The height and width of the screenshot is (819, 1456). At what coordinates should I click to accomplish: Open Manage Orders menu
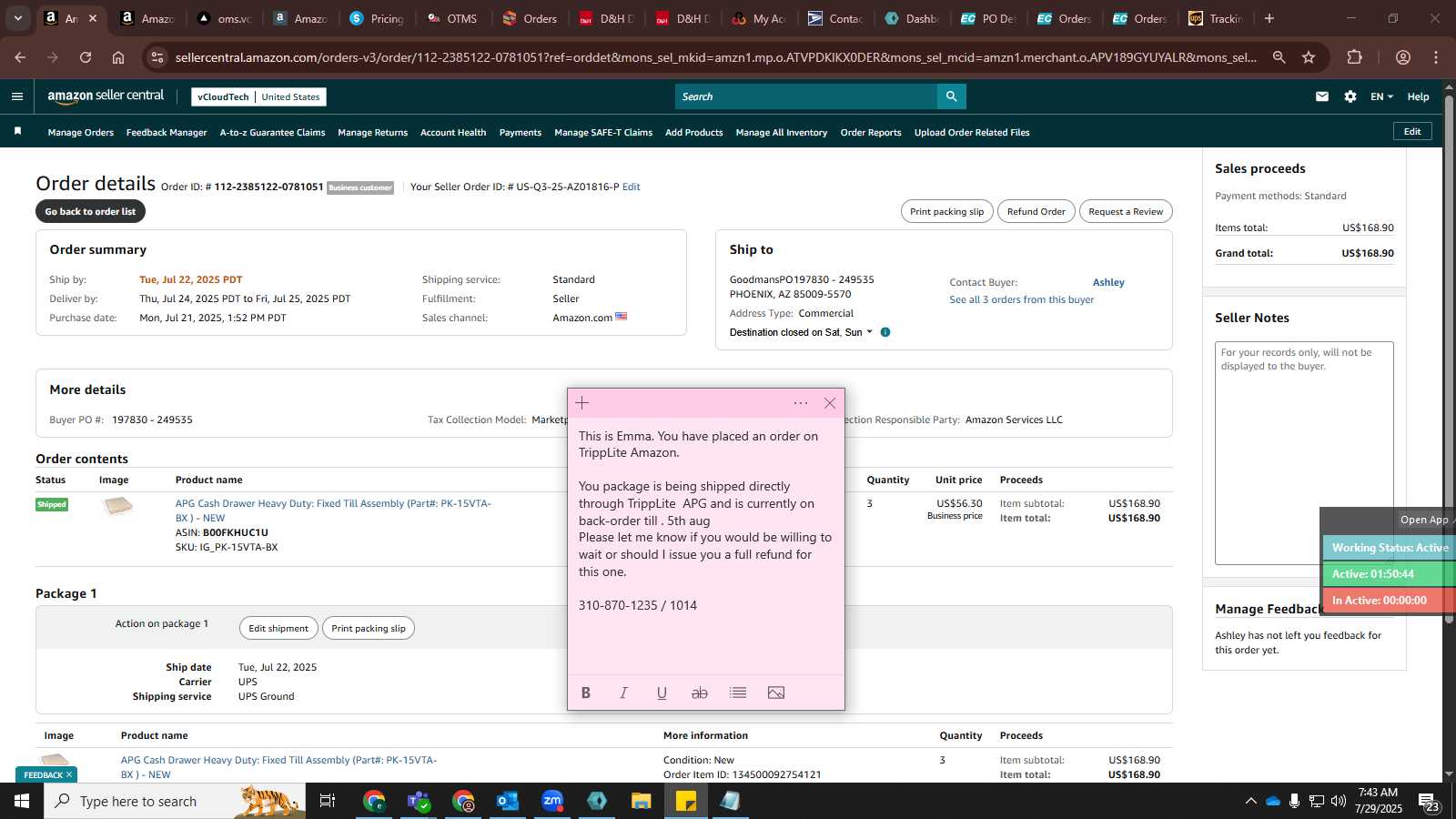(x=81, y=132)
